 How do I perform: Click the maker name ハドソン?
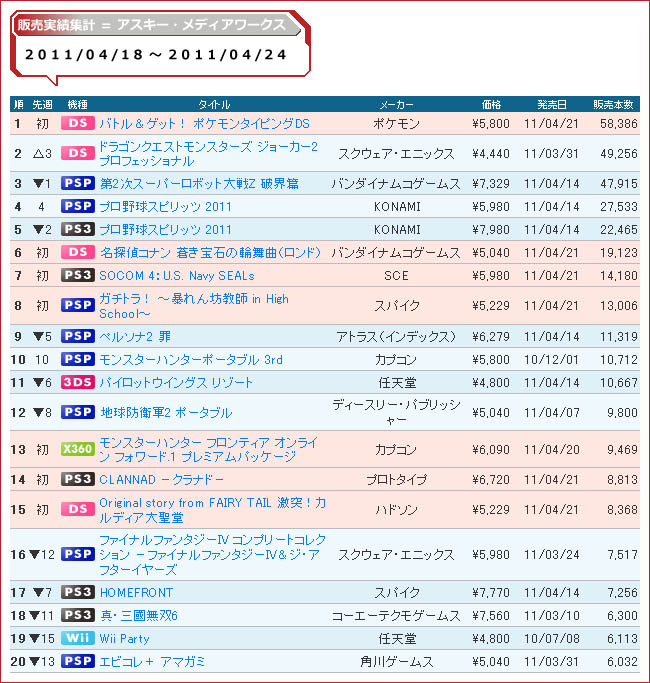point(396,510)
